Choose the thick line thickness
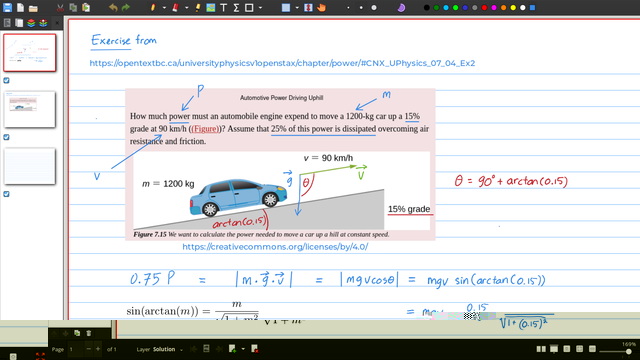 coord(374,8)
